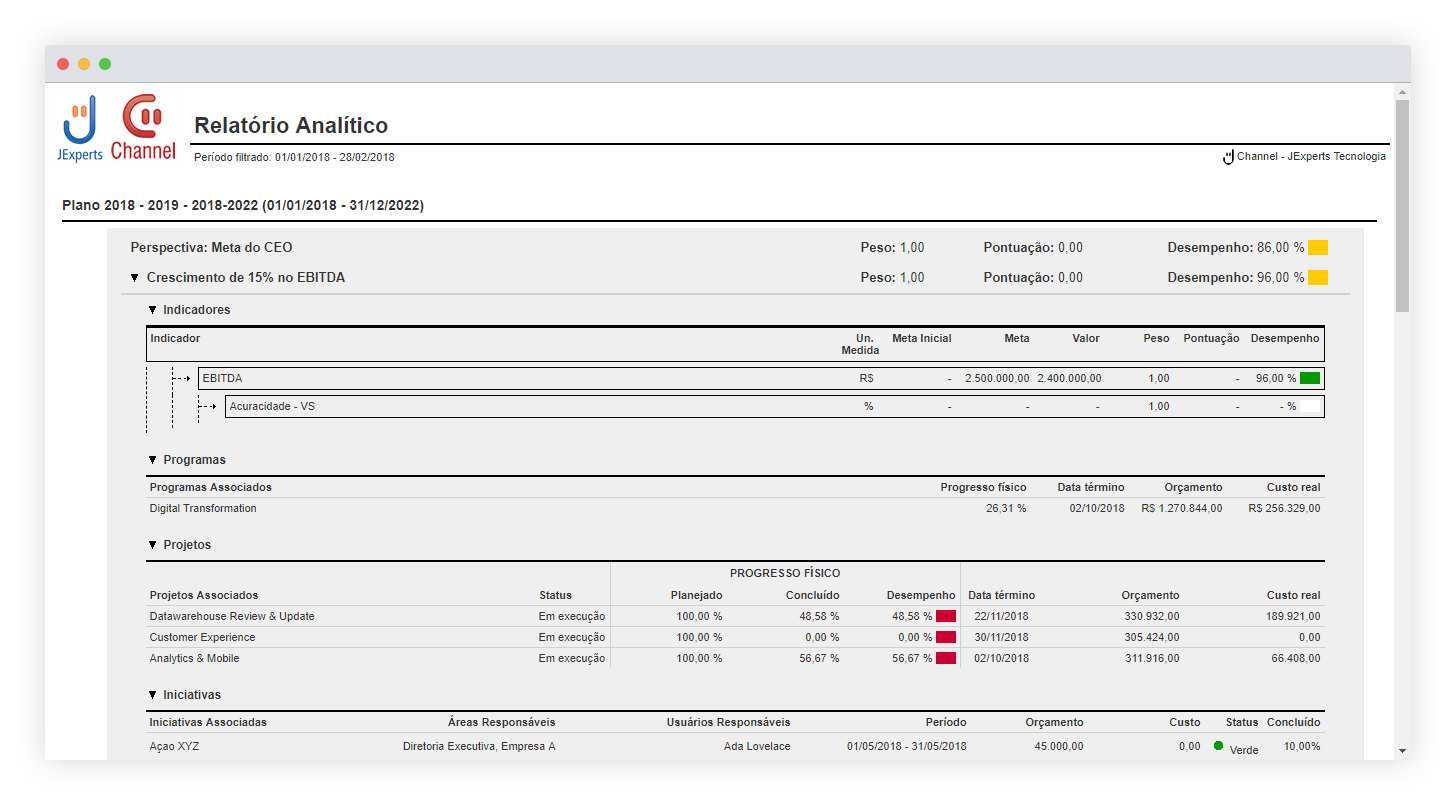Click the arrow icon beside Acuracidade - VS
Viewport: 1456px width, 805px height.
click(x=208, y=407)
